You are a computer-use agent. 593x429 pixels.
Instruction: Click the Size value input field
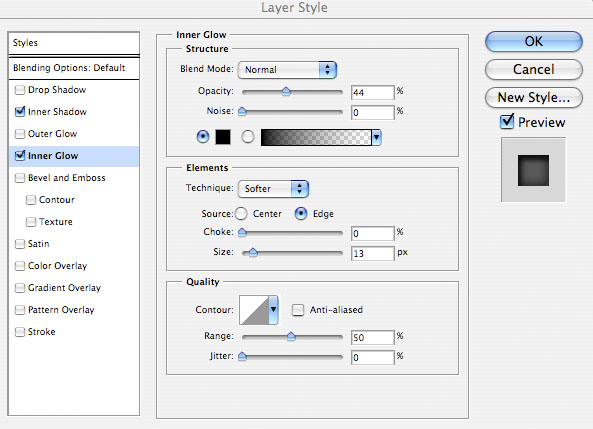pyautogui.click(x=373, y=253)
